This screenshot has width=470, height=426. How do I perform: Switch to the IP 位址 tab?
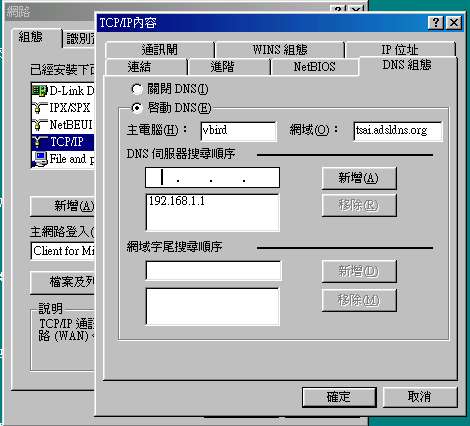tap(400, 50)
